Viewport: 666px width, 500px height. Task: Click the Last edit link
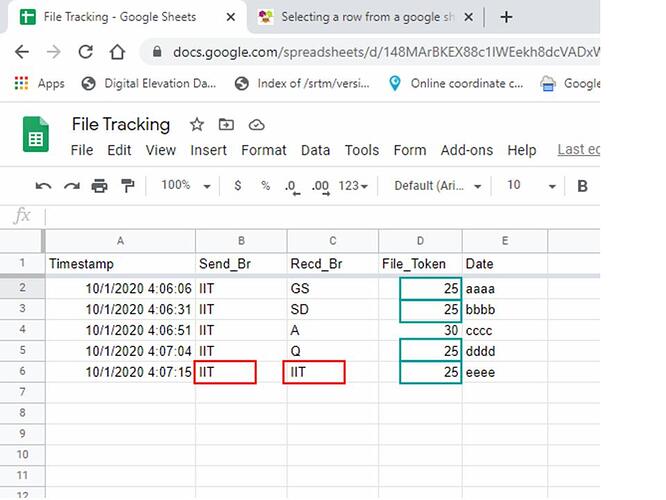[x=578, y=149]
